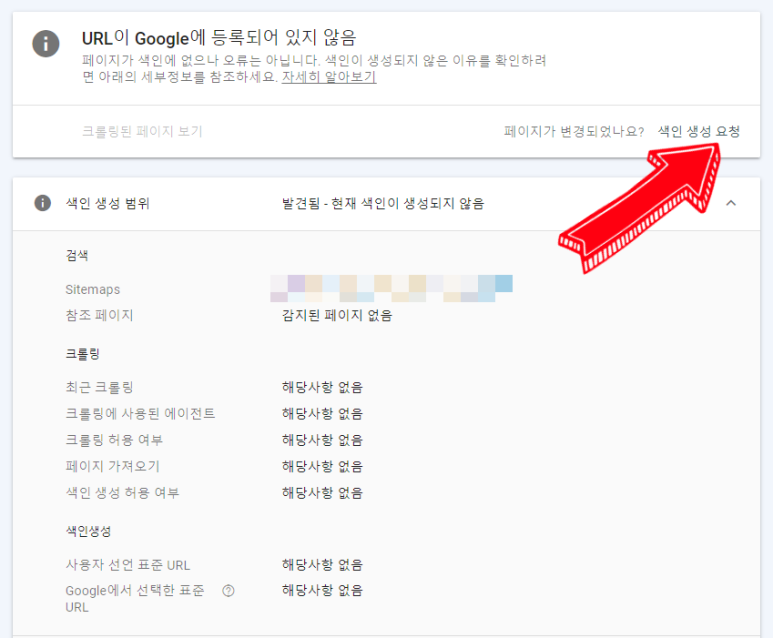Screen dimensions: 773x638
Task: Click the 페이지가 변경되었나요? text
Action: pos(574,132)
